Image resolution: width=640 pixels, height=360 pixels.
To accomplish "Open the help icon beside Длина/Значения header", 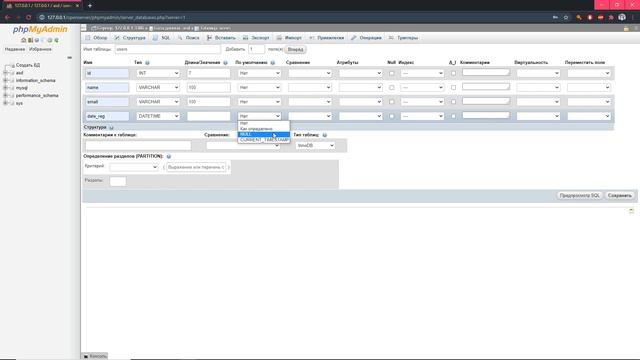I will point(225,62).
